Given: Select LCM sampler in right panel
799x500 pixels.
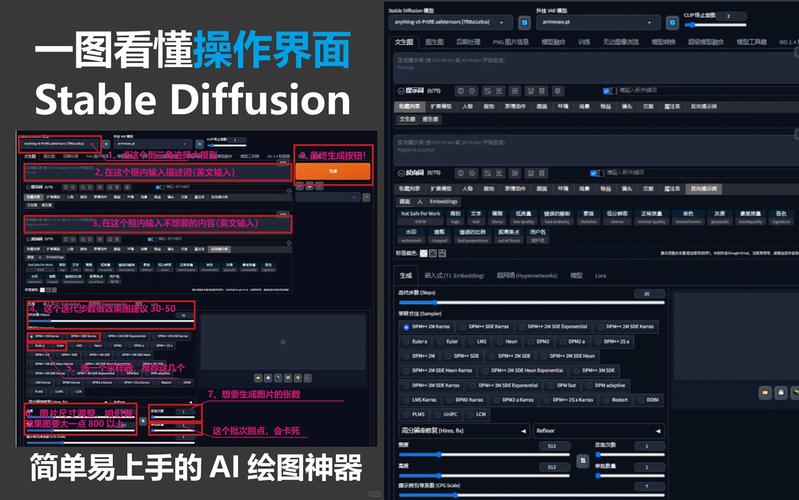Looking at the screenshot, I should coord(476,415).
